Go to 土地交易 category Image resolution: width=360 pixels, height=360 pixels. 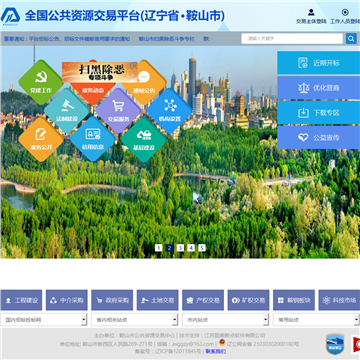click(158, 300)
